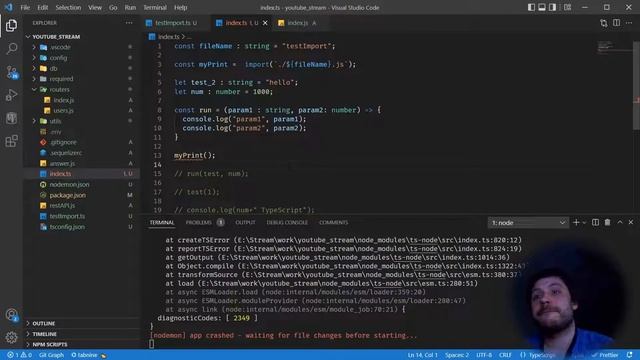
Task: Open the Extensions view icon
Action: click(11, 141)
